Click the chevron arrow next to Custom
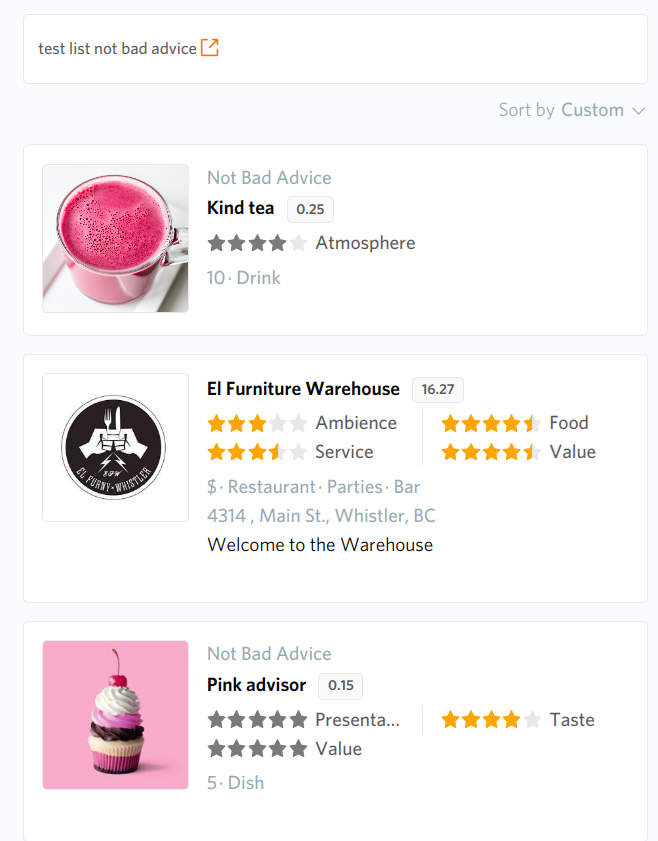The width and height of the screenshot is (658, 841). pos(638,111)
